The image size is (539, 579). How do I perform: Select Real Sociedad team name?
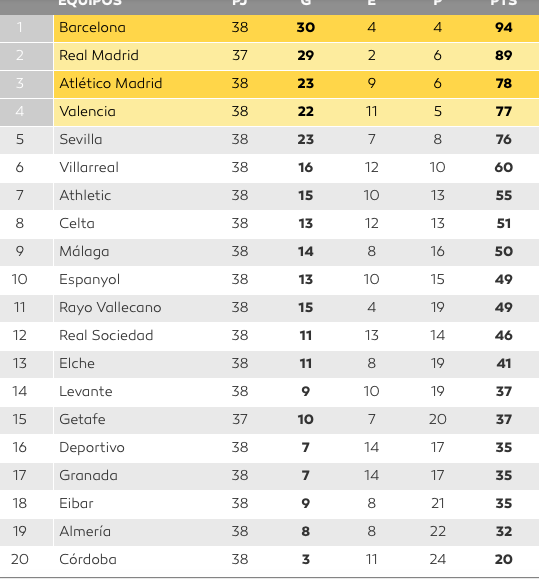coord(106,335)
